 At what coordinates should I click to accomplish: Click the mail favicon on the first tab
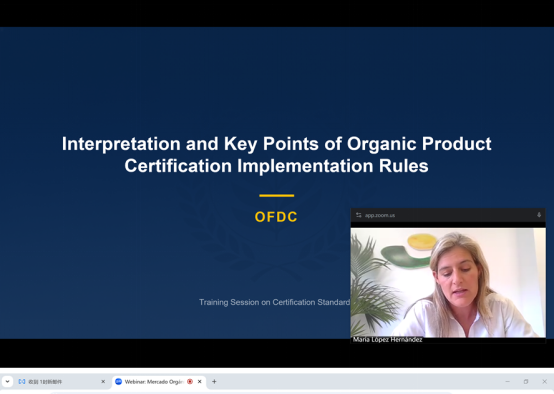point(22,382)
